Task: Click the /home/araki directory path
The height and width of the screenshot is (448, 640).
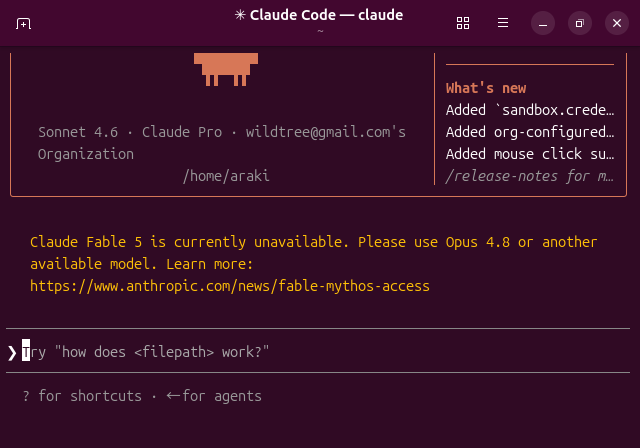Action: click(x=226, y=176)
